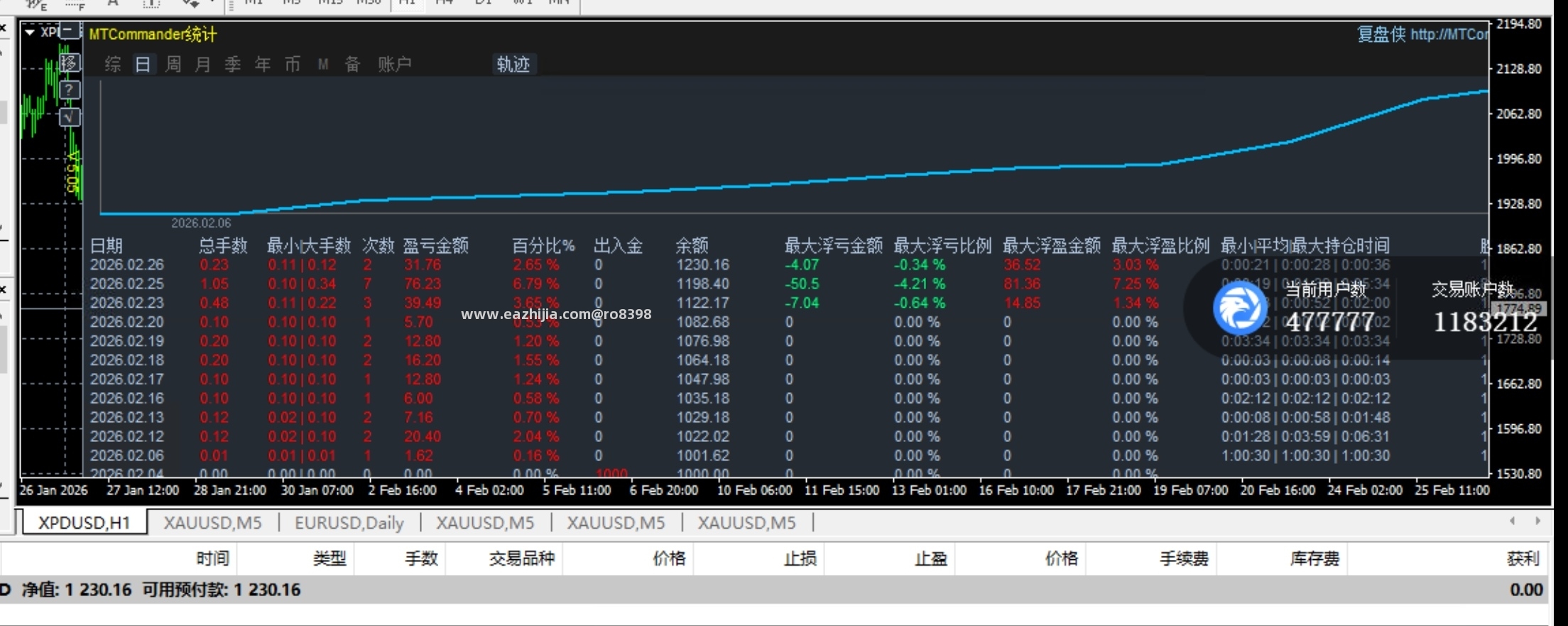Click the 10 Feb 06:00 time axis label
The image size is (1568, 626).
tap(754, 490)
